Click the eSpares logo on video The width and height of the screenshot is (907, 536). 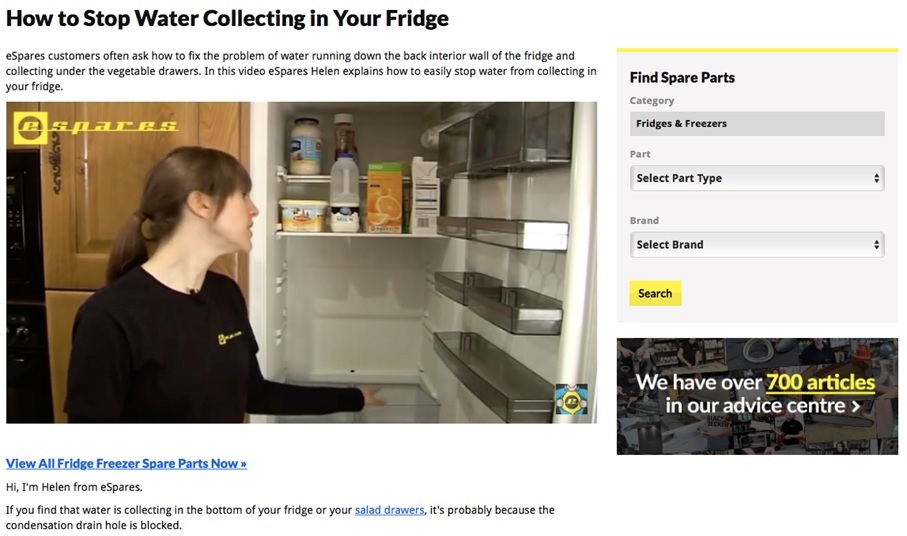click(x=96, y=127)
